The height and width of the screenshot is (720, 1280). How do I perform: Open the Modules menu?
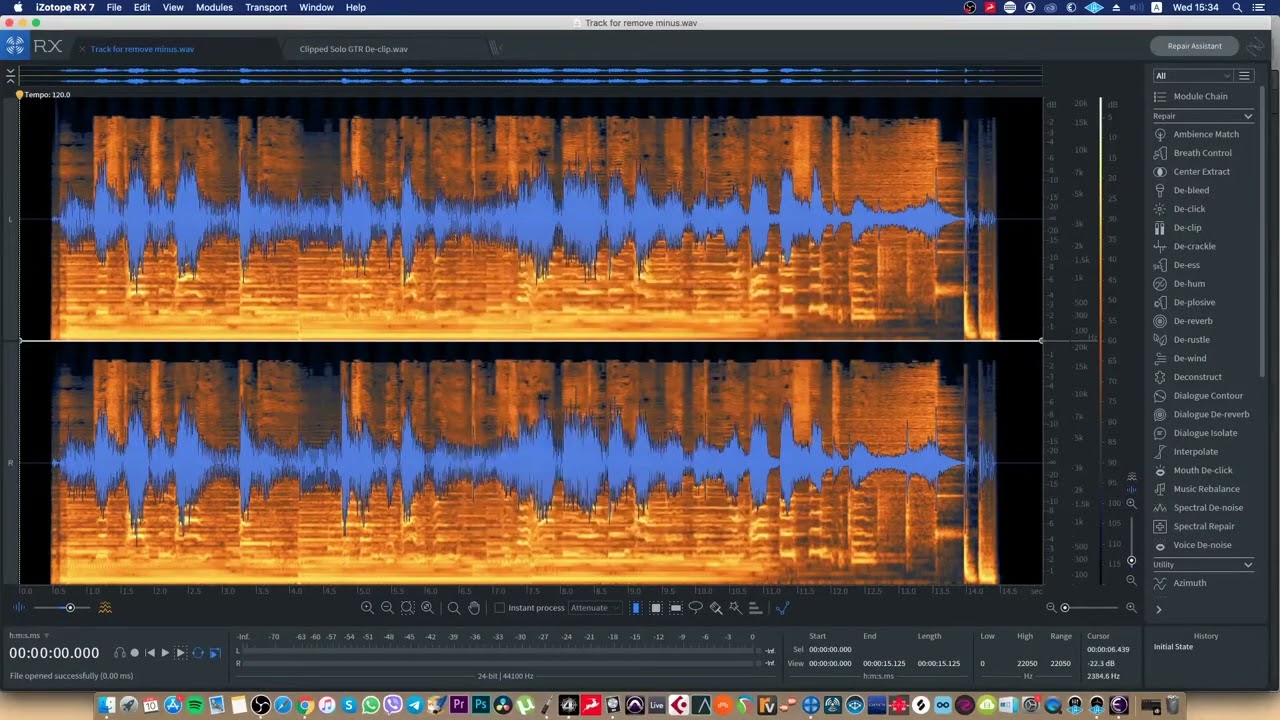click(214, 7)
